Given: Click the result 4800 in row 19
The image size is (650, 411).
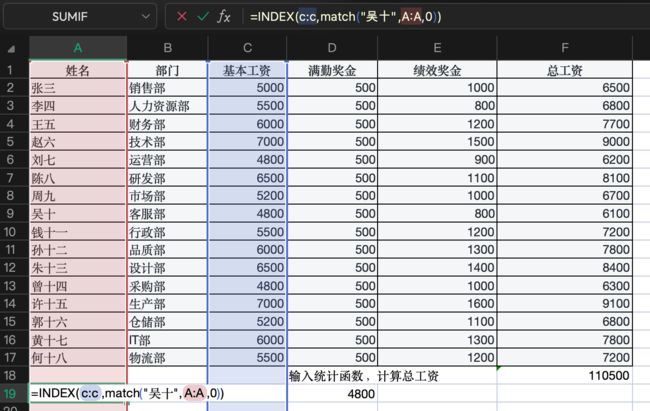Looking at the screenshot, I should click(x=332, y=394).
